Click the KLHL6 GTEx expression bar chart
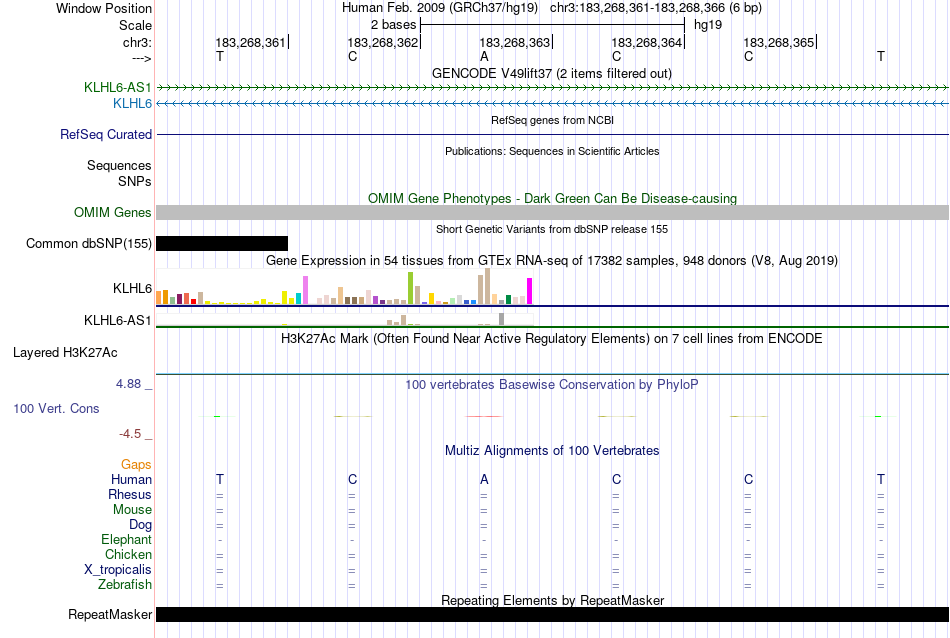The image size is (950, 638). (x=344, y=287)
